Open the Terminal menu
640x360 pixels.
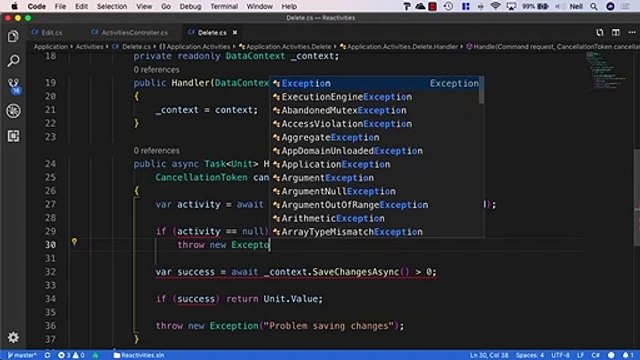coord(224,6)
